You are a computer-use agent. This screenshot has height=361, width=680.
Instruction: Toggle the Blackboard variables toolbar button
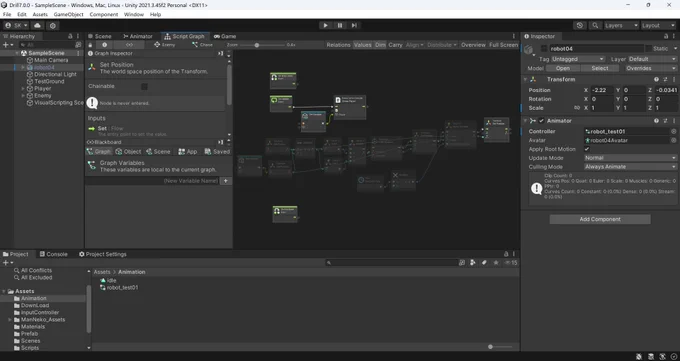coord(129,45)
